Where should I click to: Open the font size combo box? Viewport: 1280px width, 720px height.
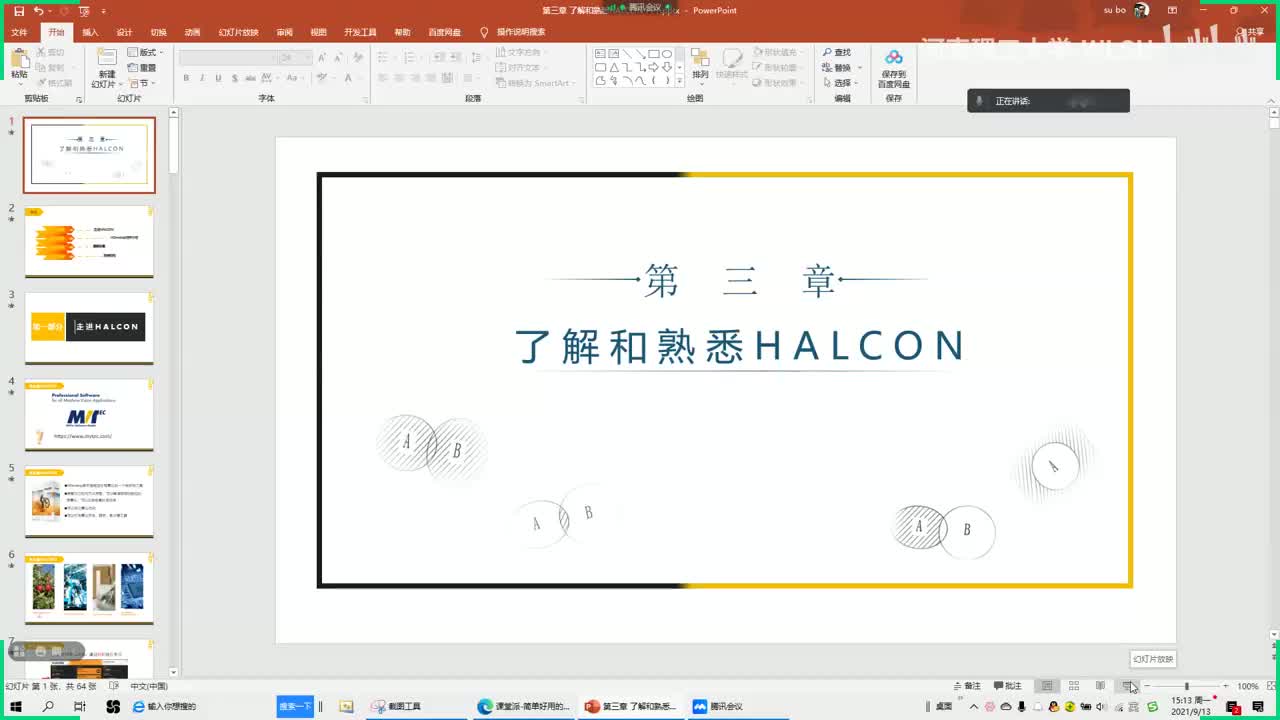(295, 58)
